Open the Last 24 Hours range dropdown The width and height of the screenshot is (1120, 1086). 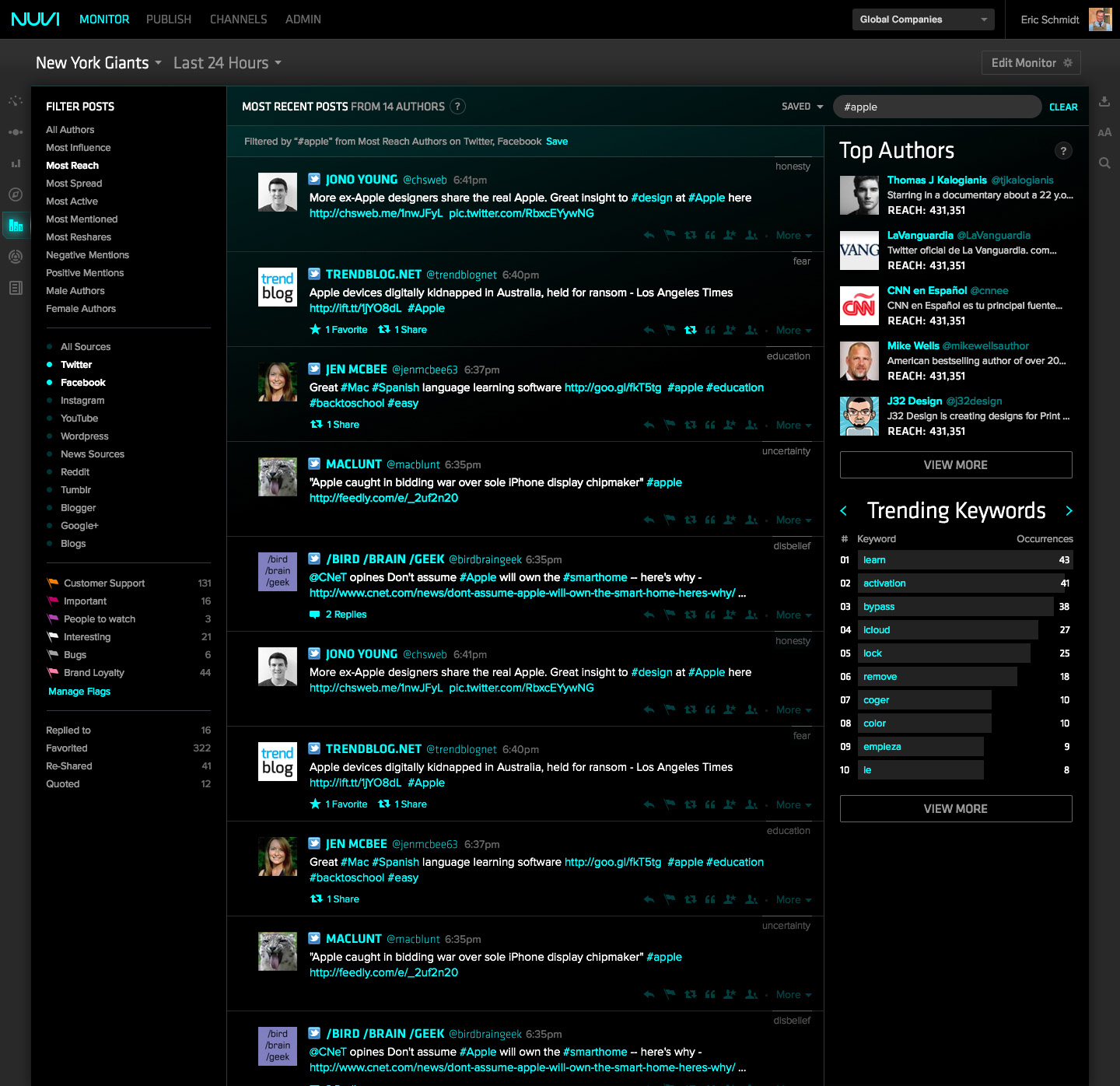tap(227, 63)
